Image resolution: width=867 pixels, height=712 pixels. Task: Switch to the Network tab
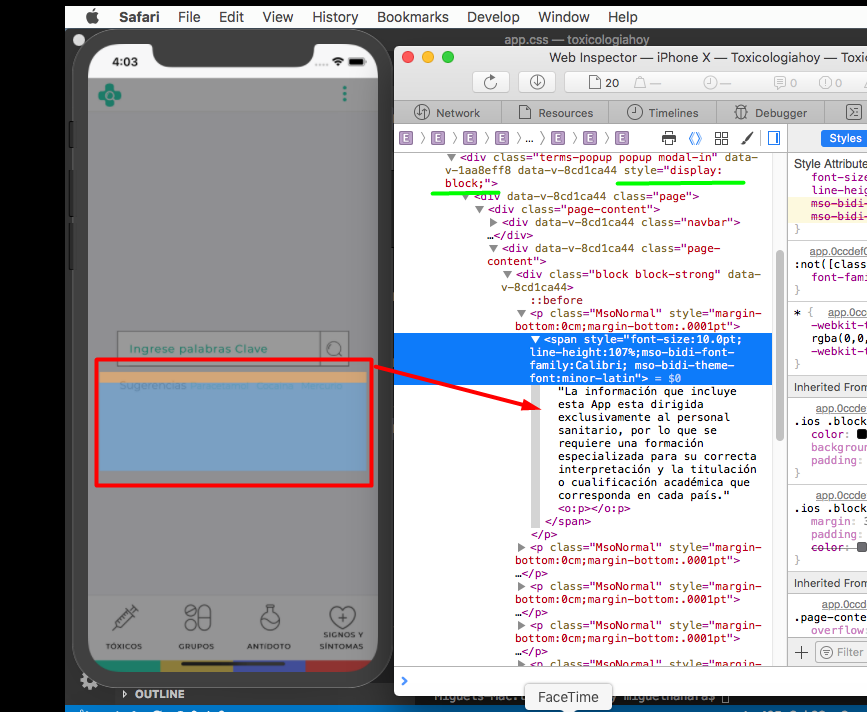pos(447,112)
